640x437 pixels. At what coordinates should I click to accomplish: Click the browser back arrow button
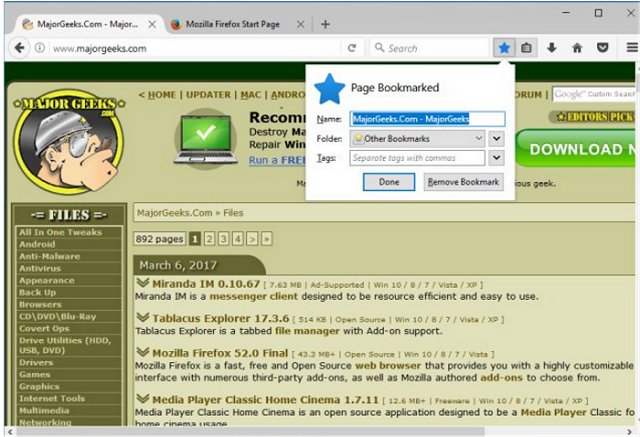pyautogui.click(x=19, y=48)
